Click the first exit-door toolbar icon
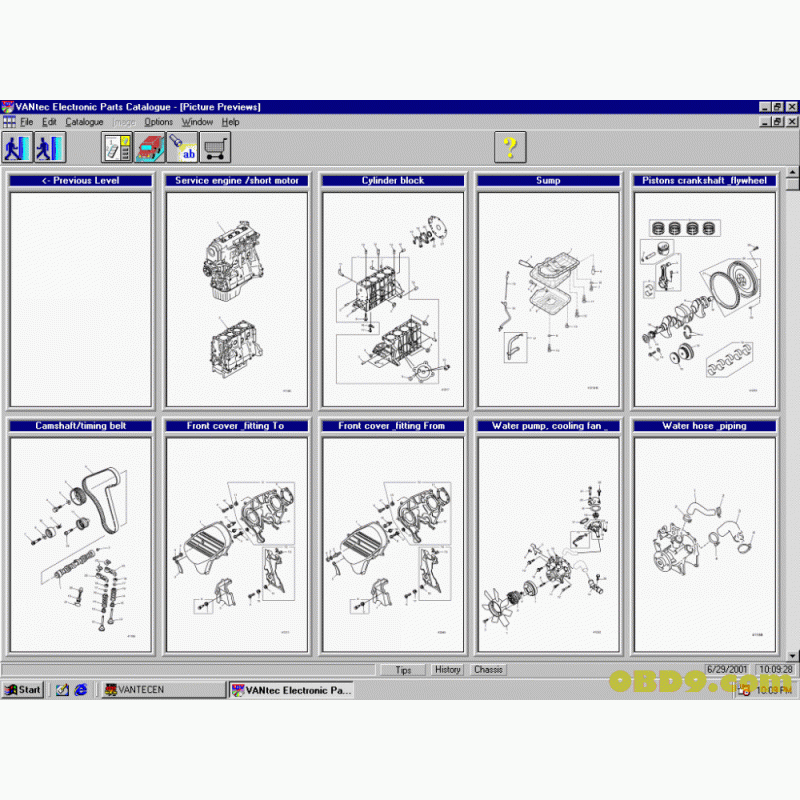Viewport: 800px width, 800px height. pyautogui.click(x=16, y=147)
